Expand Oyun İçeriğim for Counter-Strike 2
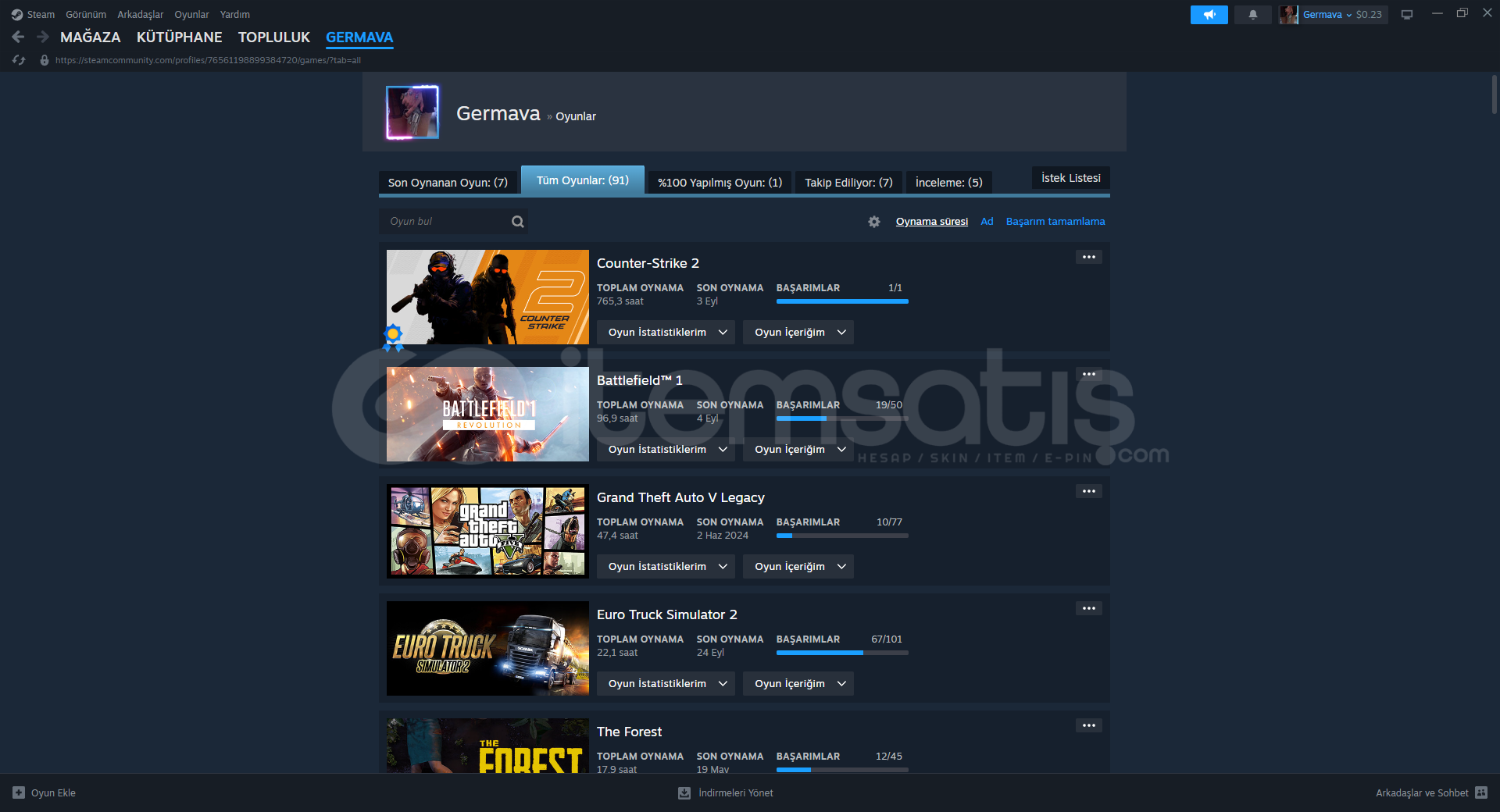The image size is (1500, 812). coord(798,332)
